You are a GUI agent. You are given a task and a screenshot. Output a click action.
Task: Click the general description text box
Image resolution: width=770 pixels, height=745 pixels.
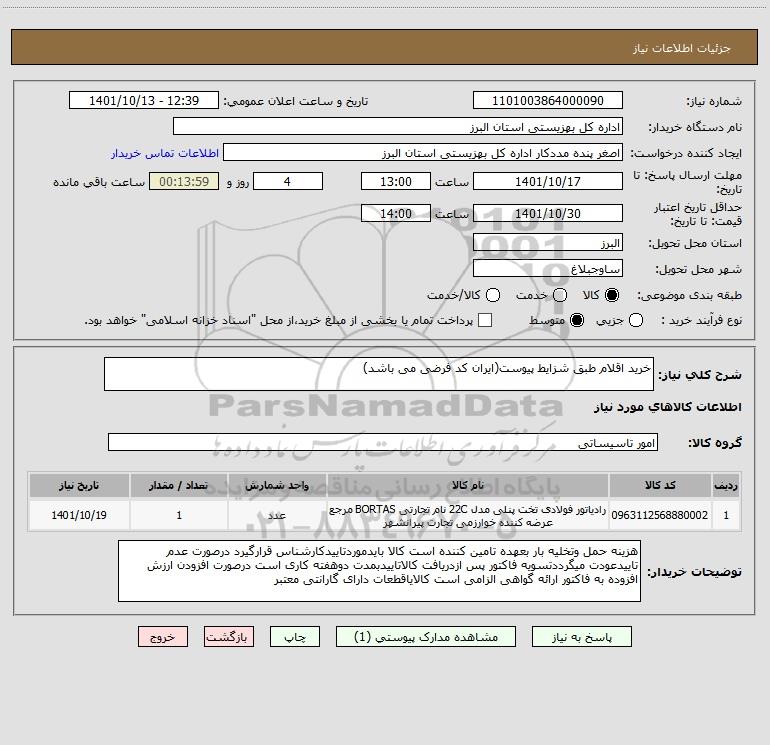[379, 374]
